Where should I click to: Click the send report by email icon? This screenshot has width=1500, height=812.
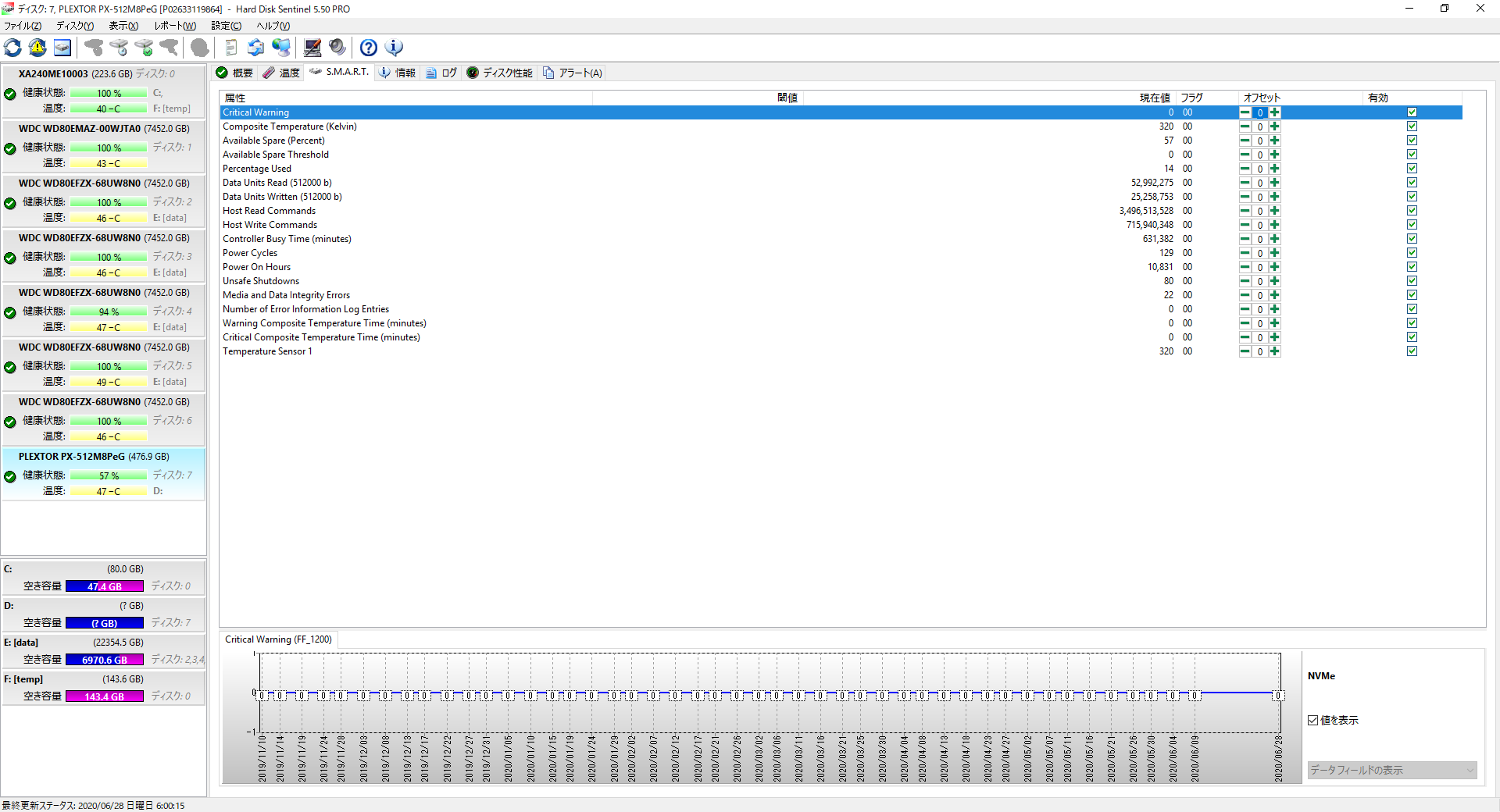(x=255, y=48)
